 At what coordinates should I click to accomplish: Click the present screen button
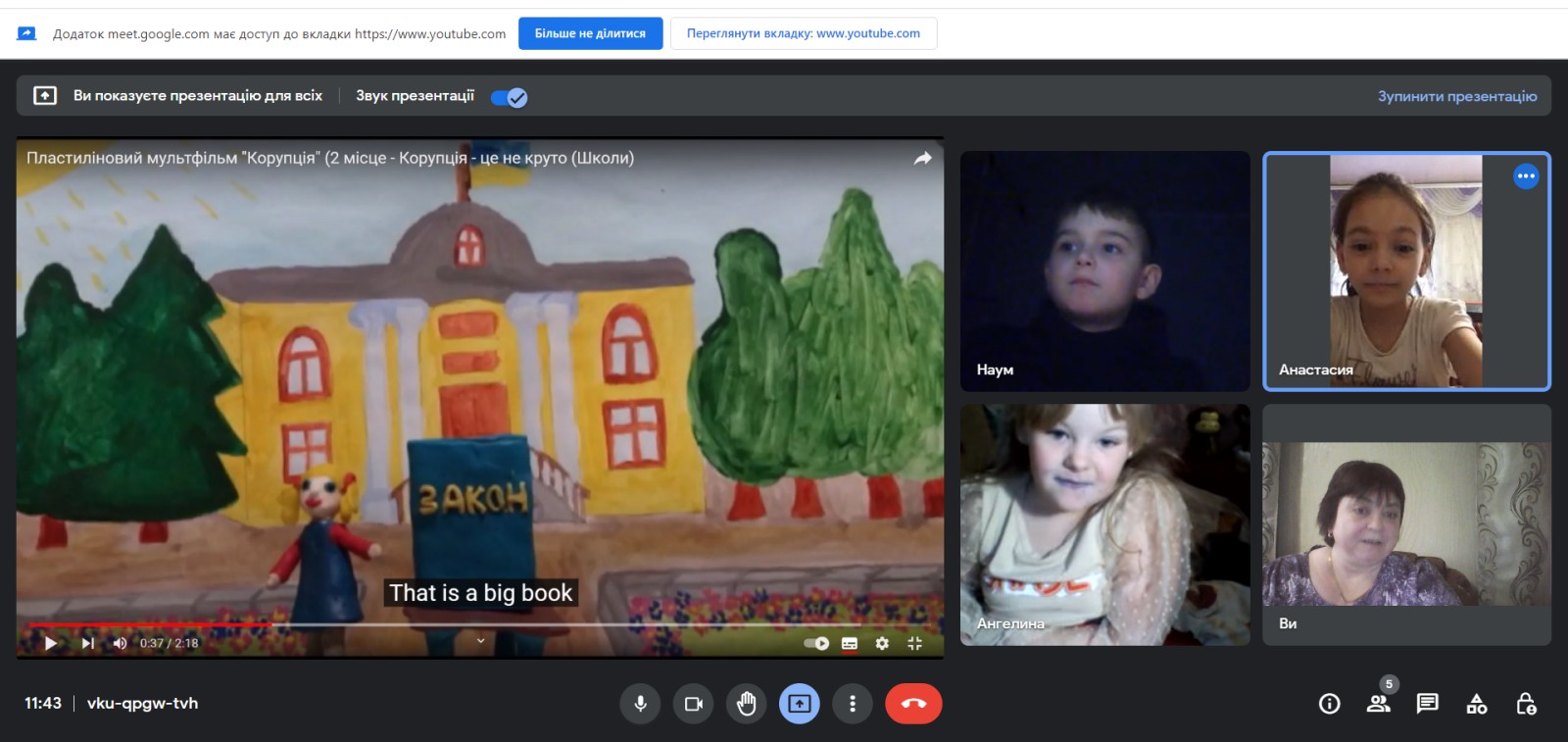[x=800, y=704]
